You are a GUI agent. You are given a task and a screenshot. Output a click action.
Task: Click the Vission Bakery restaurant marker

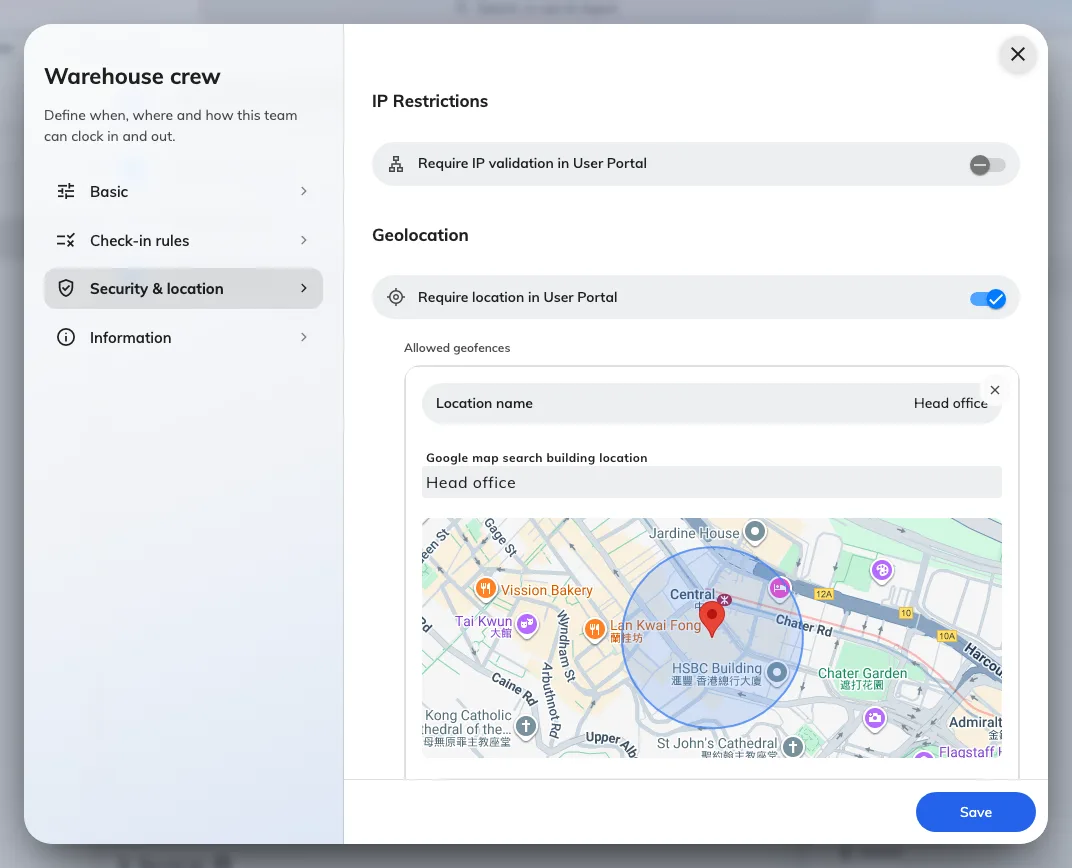485,588
